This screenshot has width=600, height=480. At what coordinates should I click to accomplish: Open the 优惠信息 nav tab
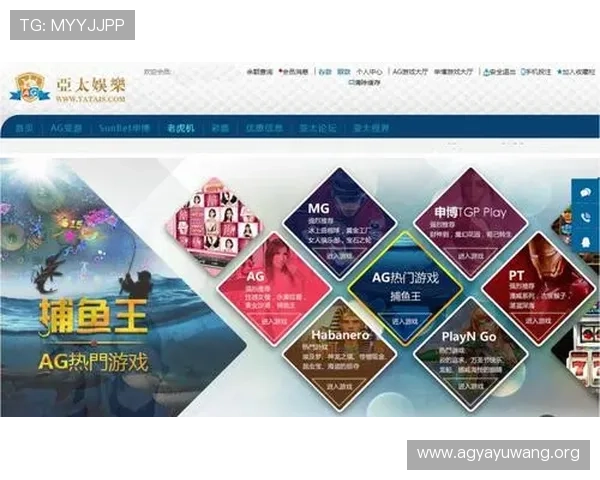(264, 128)
